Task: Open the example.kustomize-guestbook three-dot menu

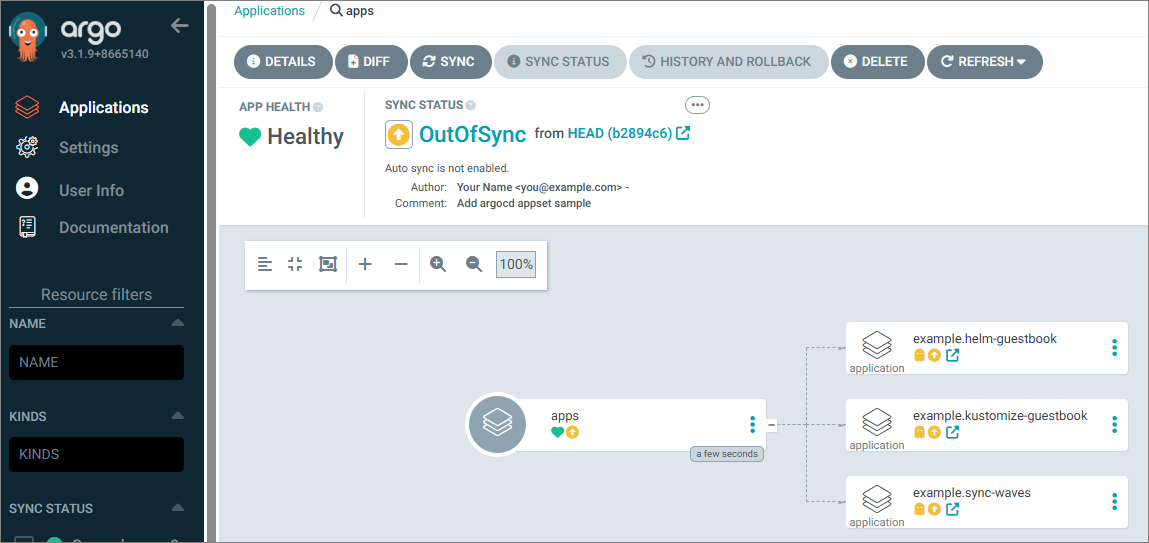Action: coord(1115,425)
